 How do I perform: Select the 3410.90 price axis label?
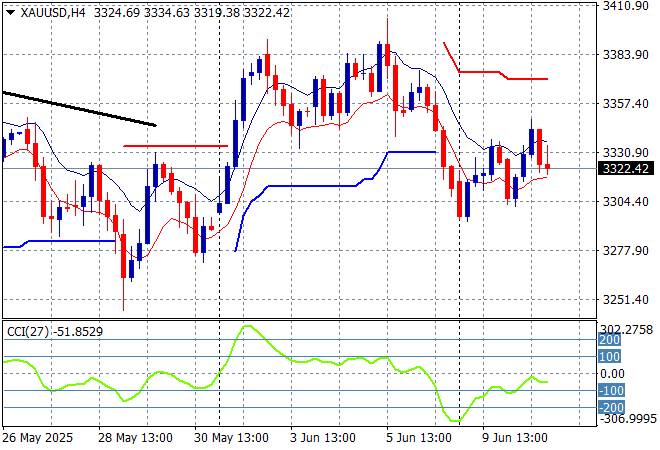(x=625, y=5)
